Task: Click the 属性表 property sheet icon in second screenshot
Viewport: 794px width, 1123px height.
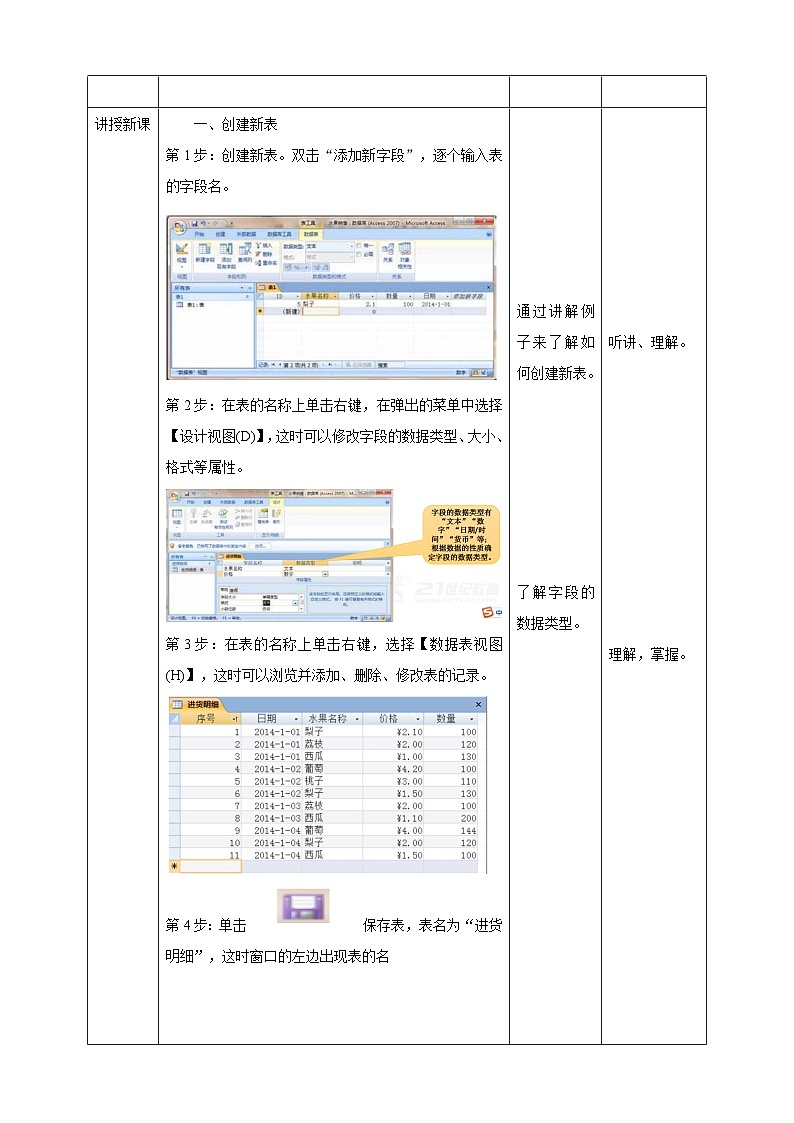Action: point(263,514)
